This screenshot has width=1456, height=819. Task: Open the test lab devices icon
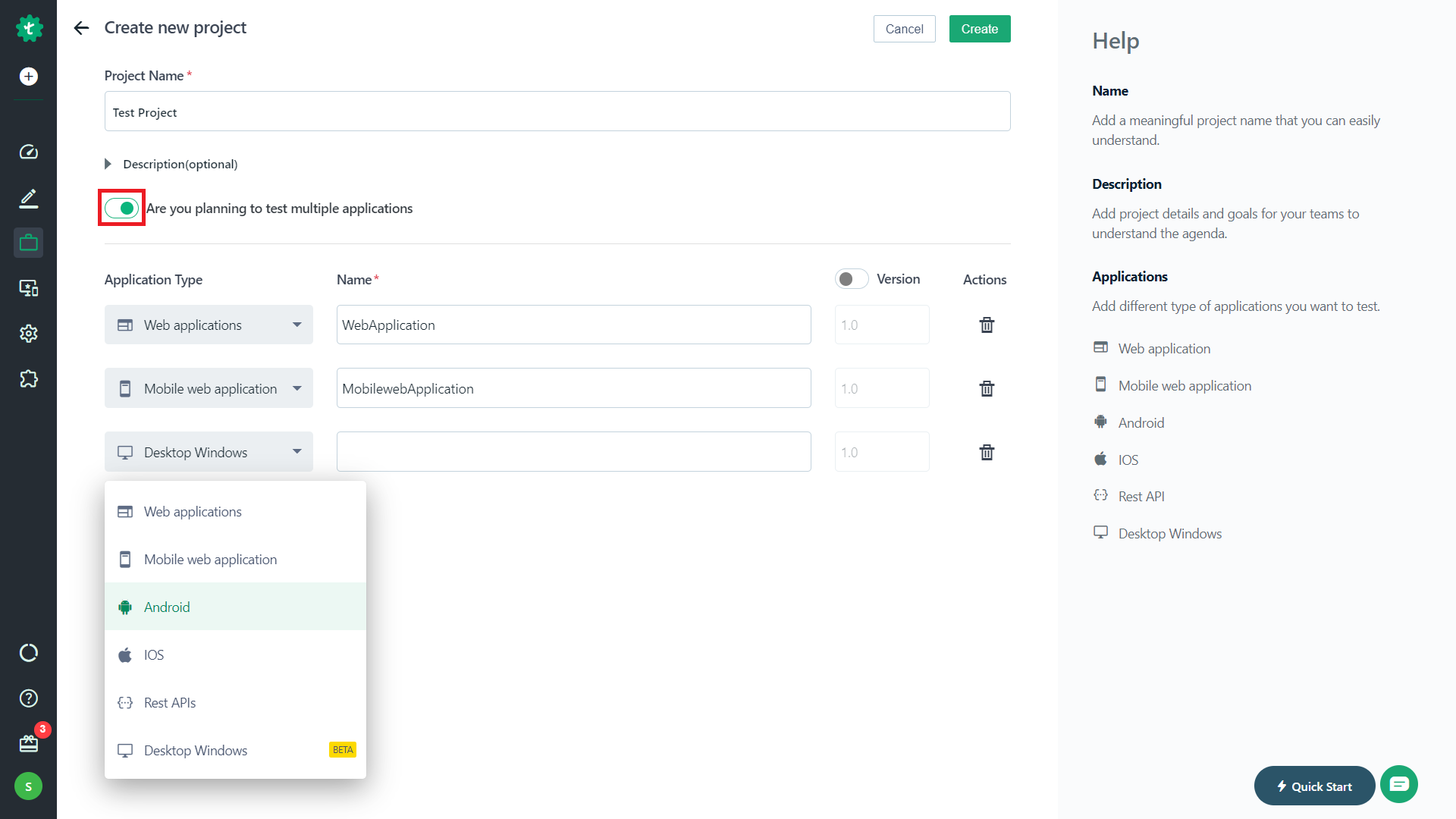(29, 288)
